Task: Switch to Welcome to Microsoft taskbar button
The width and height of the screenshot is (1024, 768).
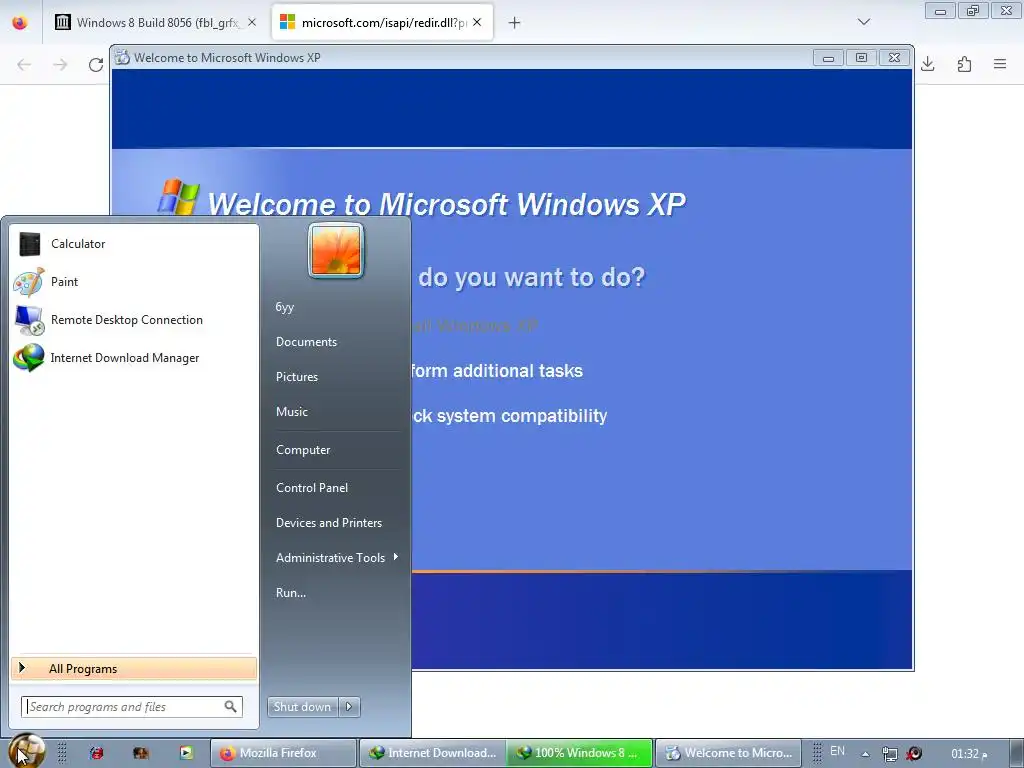Action: [728, 753]
